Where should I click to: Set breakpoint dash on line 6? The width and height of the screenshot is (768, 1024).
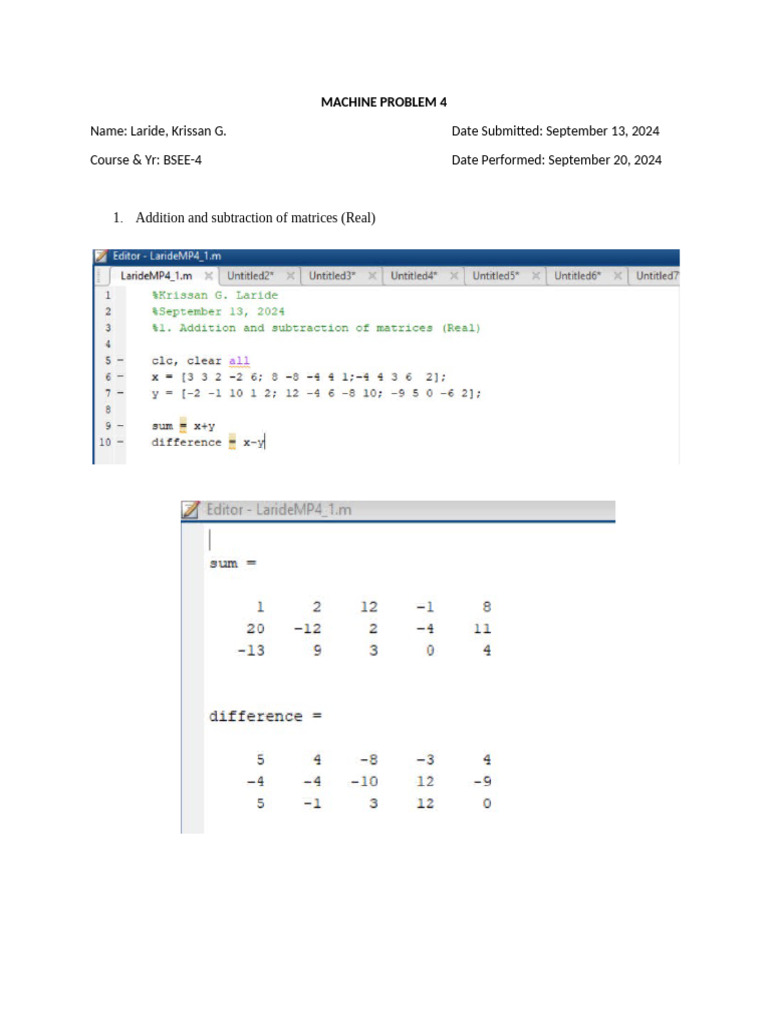[120, 377]
